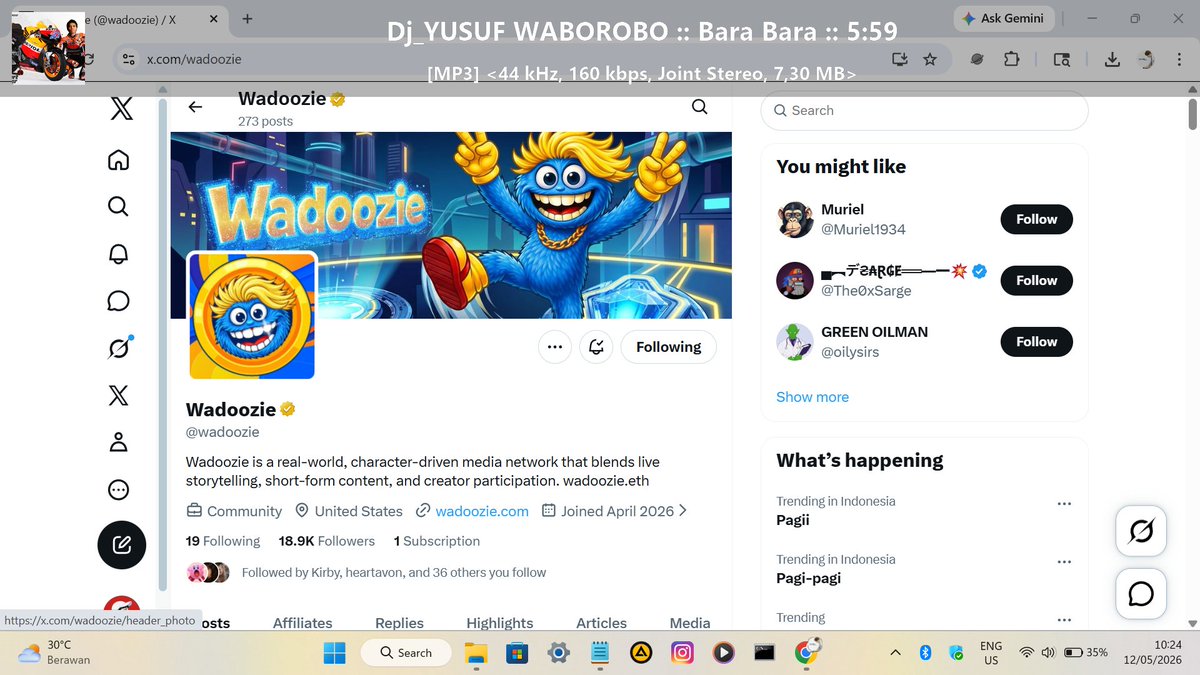The width and height of the screenshot is (1200, 675).
Task: Open the three-dot more options on profile
Action: pos(555,347)
